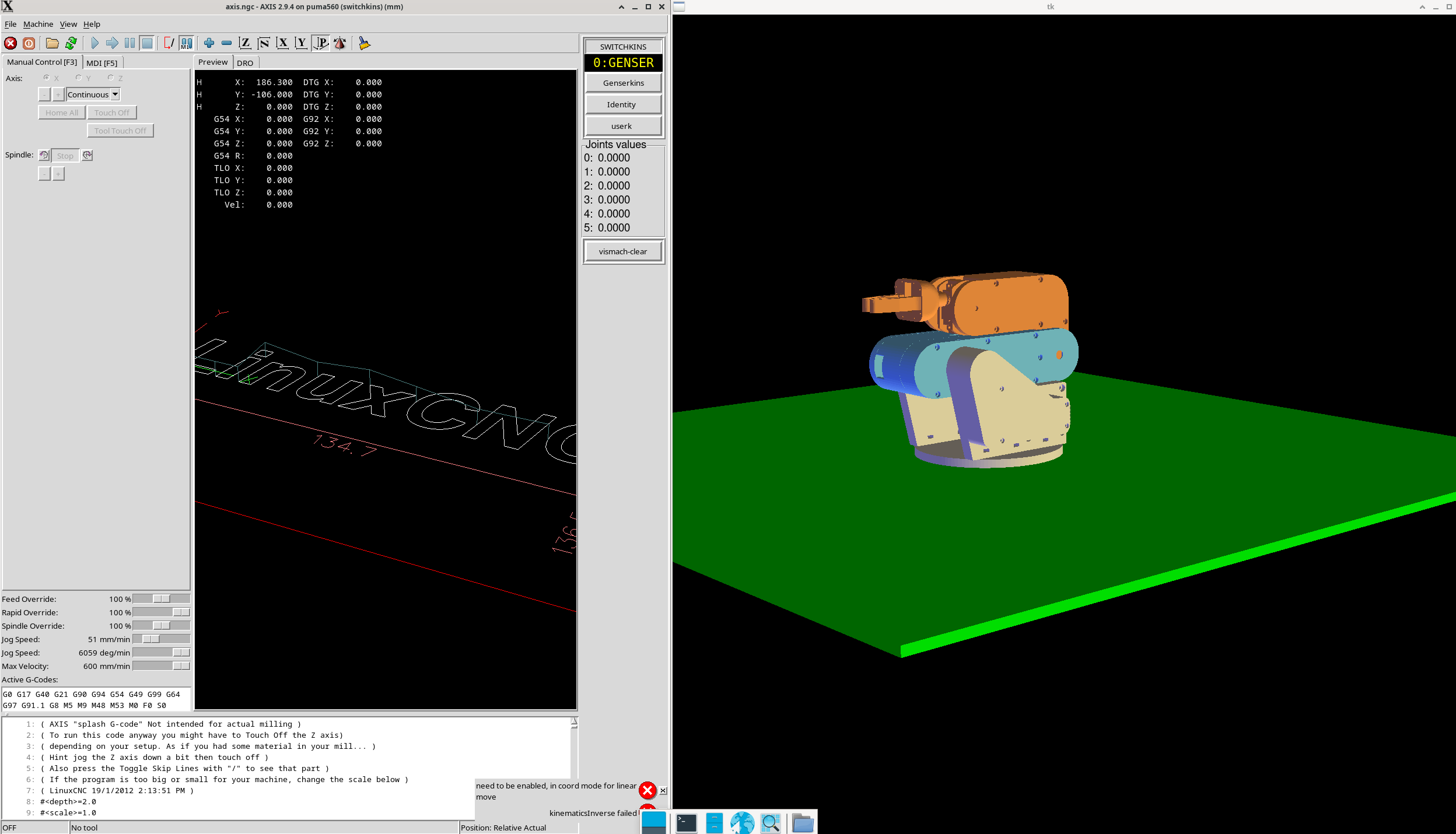Open the File menu
This screenshot has width=1456, height=834.
point(10,24)
